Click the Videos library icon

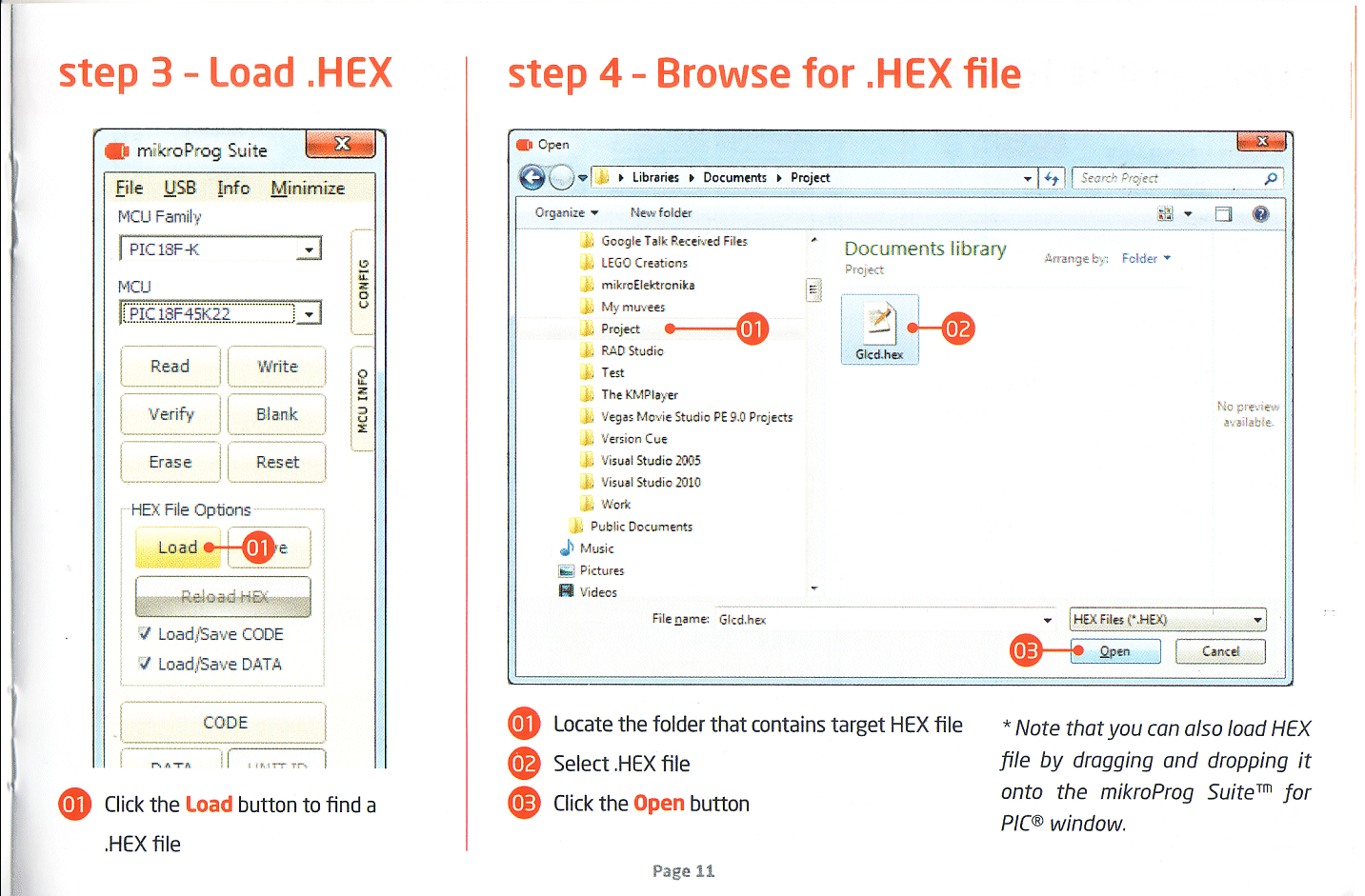567,592
